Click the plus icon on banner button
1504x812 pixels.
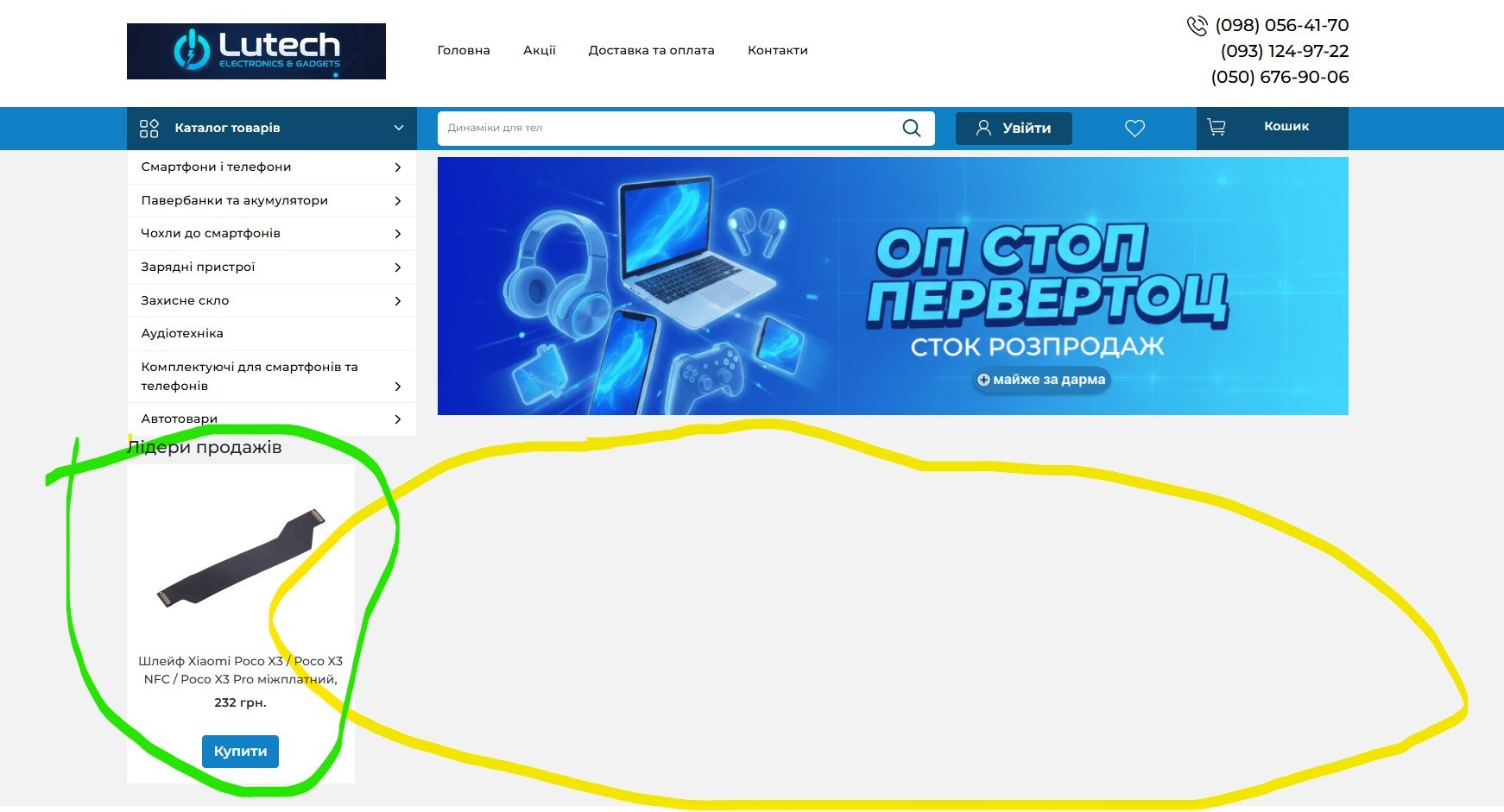point(983,380)
